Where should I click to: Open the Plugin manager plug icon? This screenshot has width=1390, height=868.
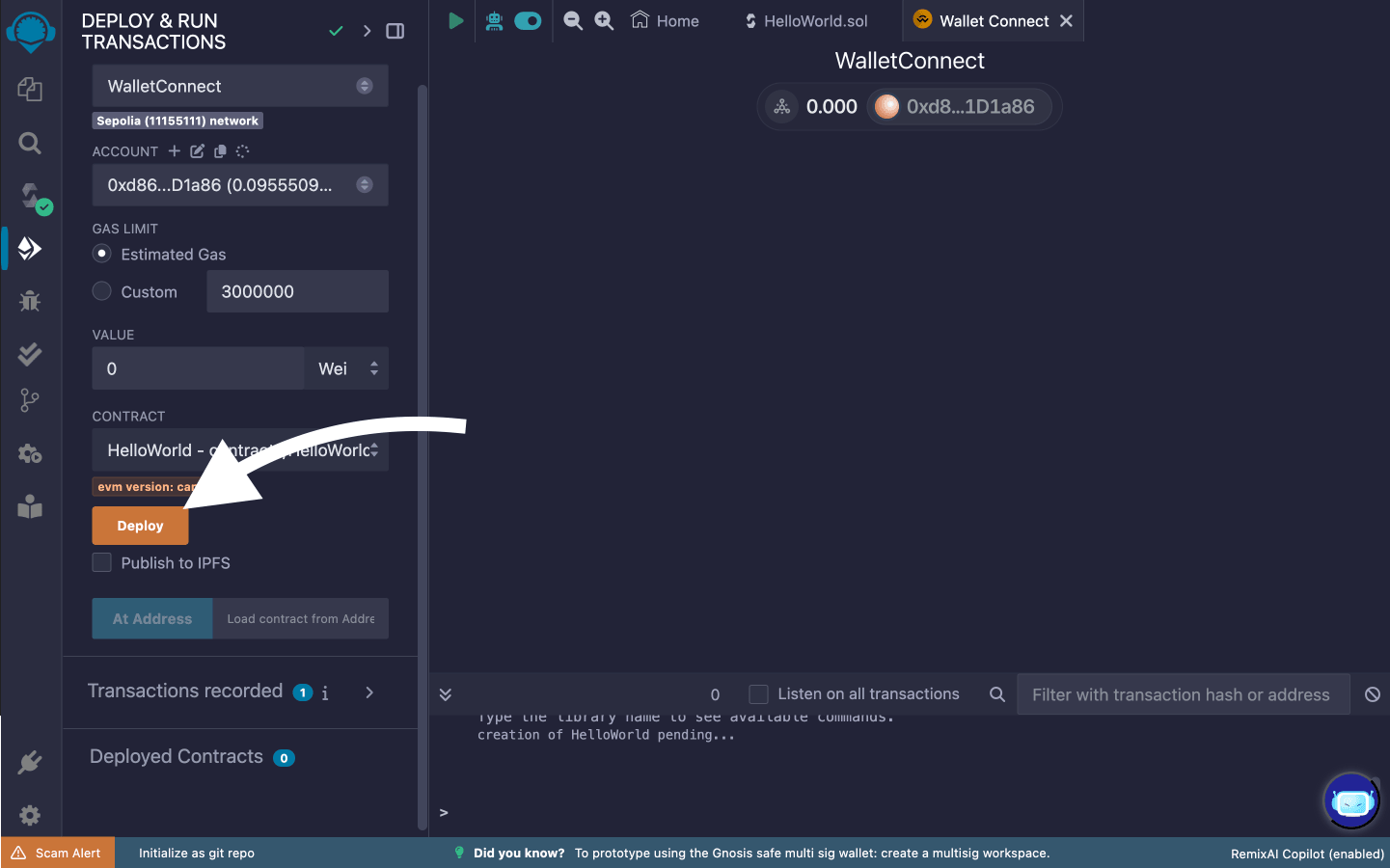pyautogui.click(x=30, y=762)
